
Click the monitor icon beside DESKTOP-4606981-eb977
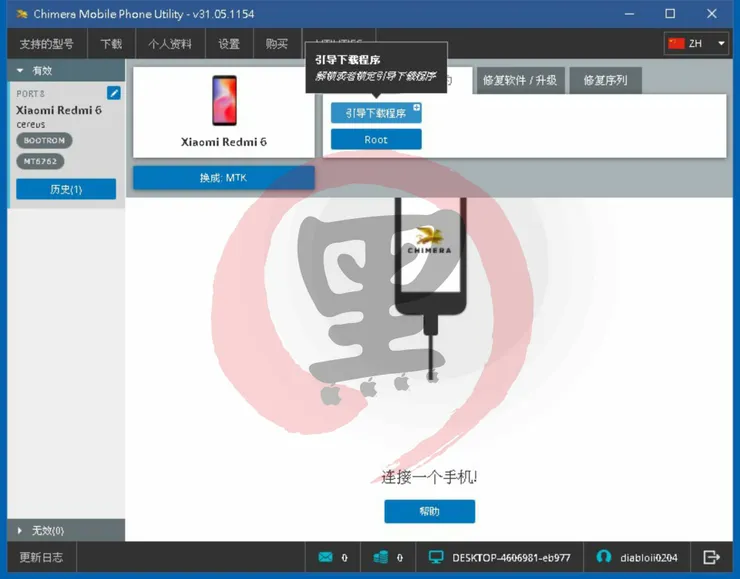coord(436,557)
